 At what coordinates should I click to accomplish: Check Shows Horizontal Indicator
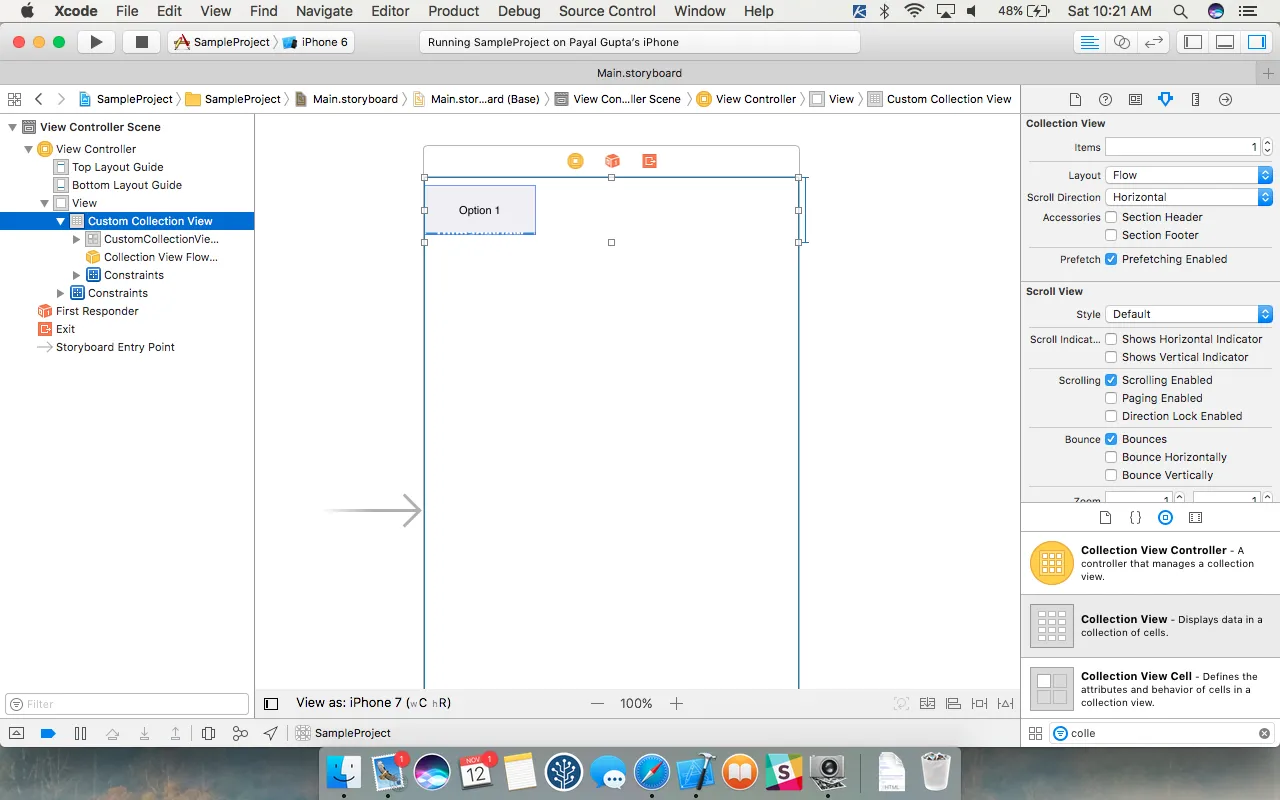click(1111, 339)
